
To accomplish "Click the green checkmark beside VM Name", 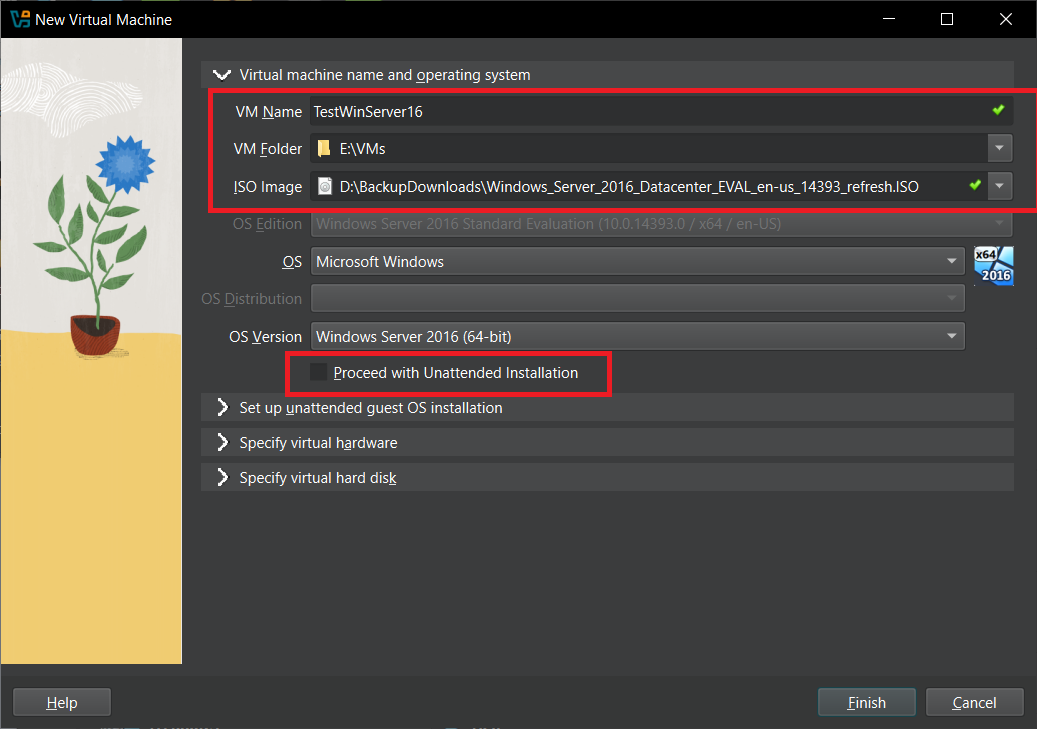I will [x=998, y=110].
